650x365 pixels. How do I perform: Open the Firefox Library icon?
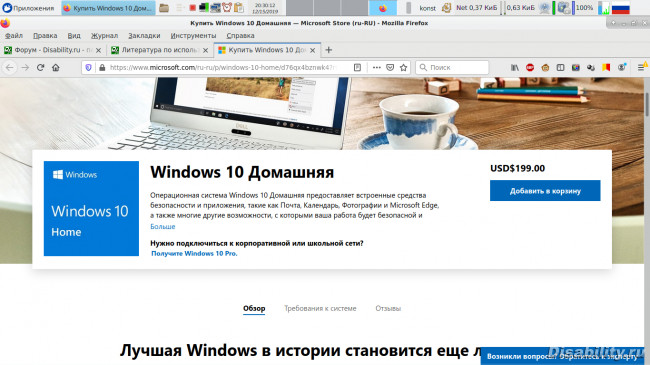pos(514,67)
